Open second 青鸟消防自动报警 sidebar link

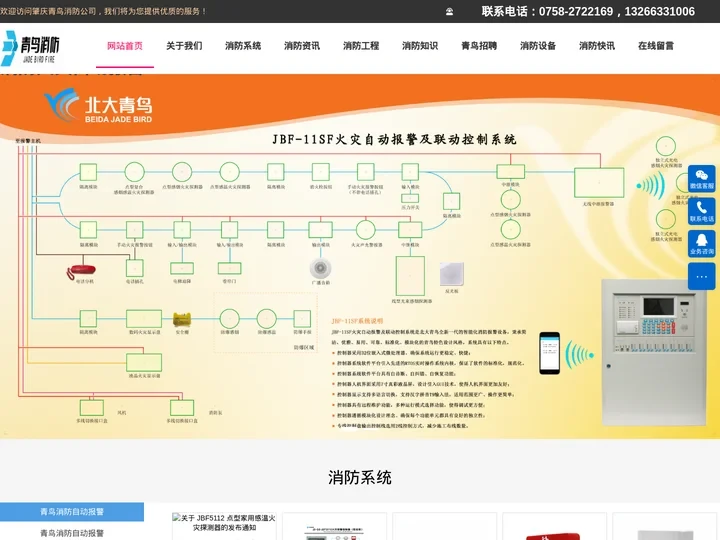(x=72, y=533)
